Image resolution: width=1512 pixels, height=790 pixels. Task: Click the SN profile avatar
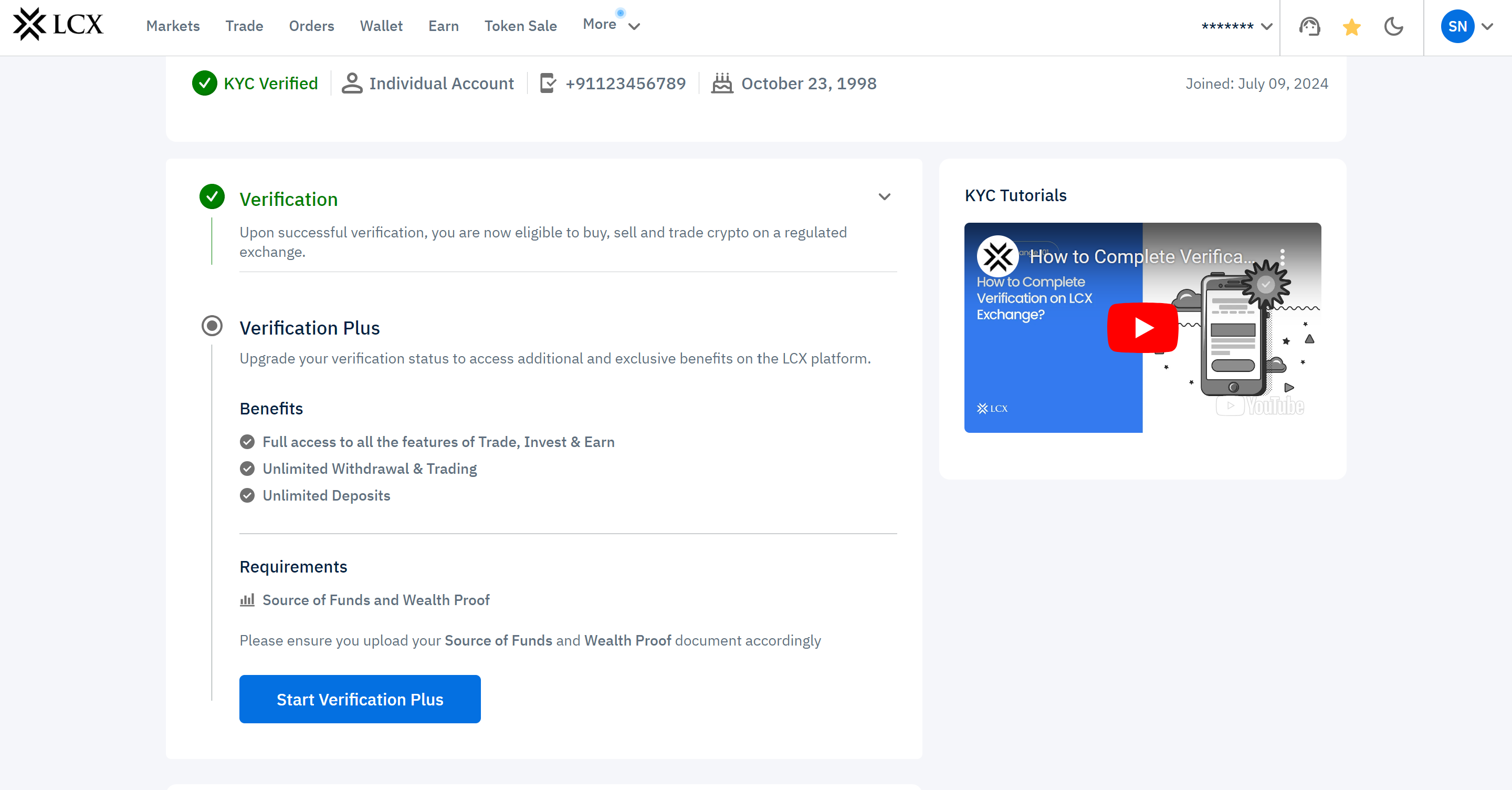pos(1457,26)
